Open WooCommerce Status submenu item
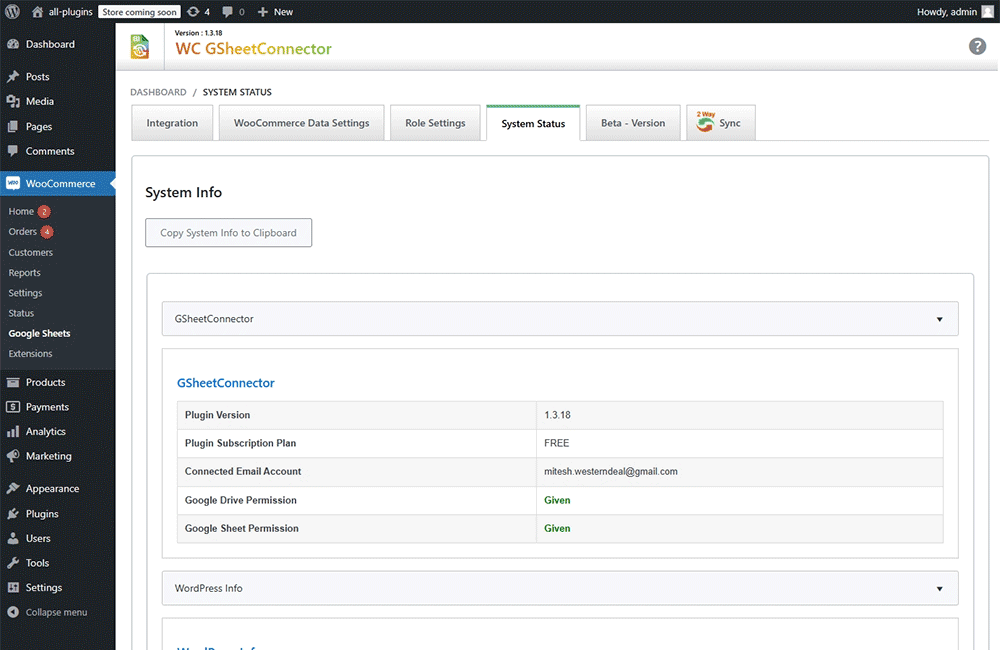This screenshot has height=650, width=1000. click(x=21, y=313)
